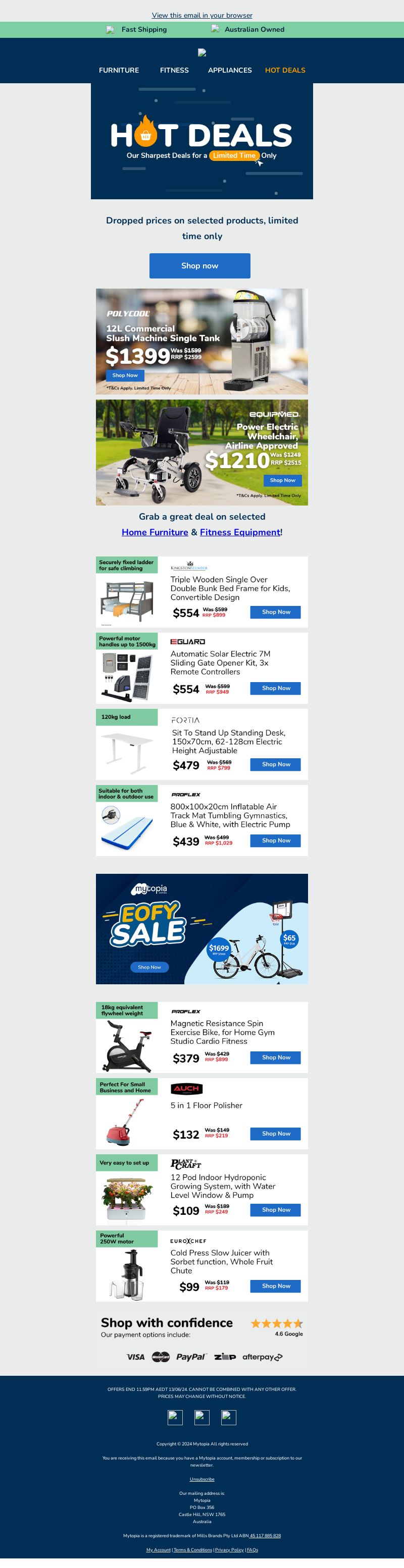
Task: Click the last social media icon in footer
Action: pos(228,1418)
